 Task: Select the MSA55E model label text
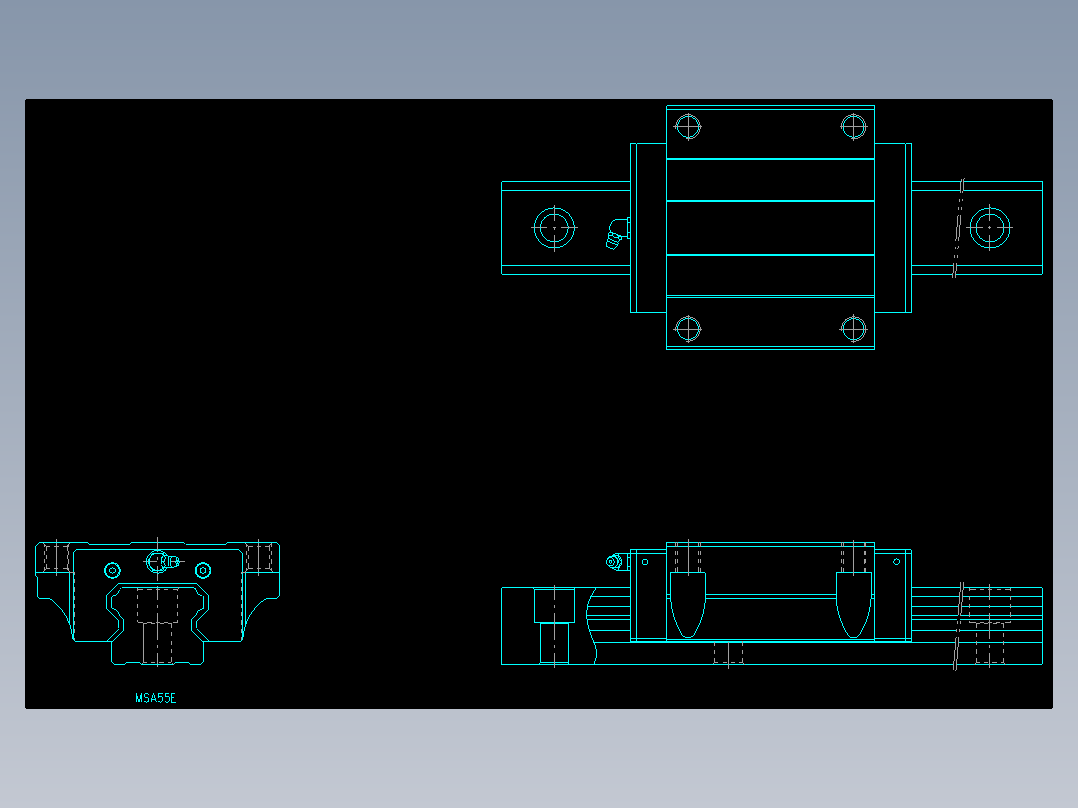pos(155,697)
